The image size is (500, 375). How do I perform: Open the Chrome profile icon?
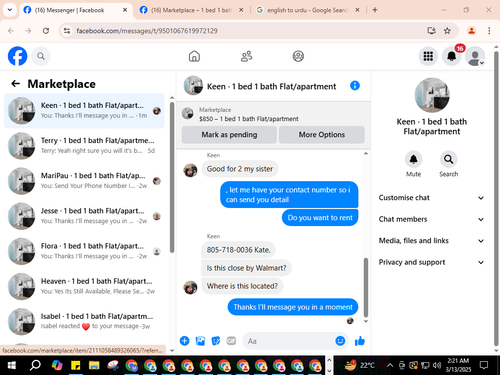[x=471, y=31]
